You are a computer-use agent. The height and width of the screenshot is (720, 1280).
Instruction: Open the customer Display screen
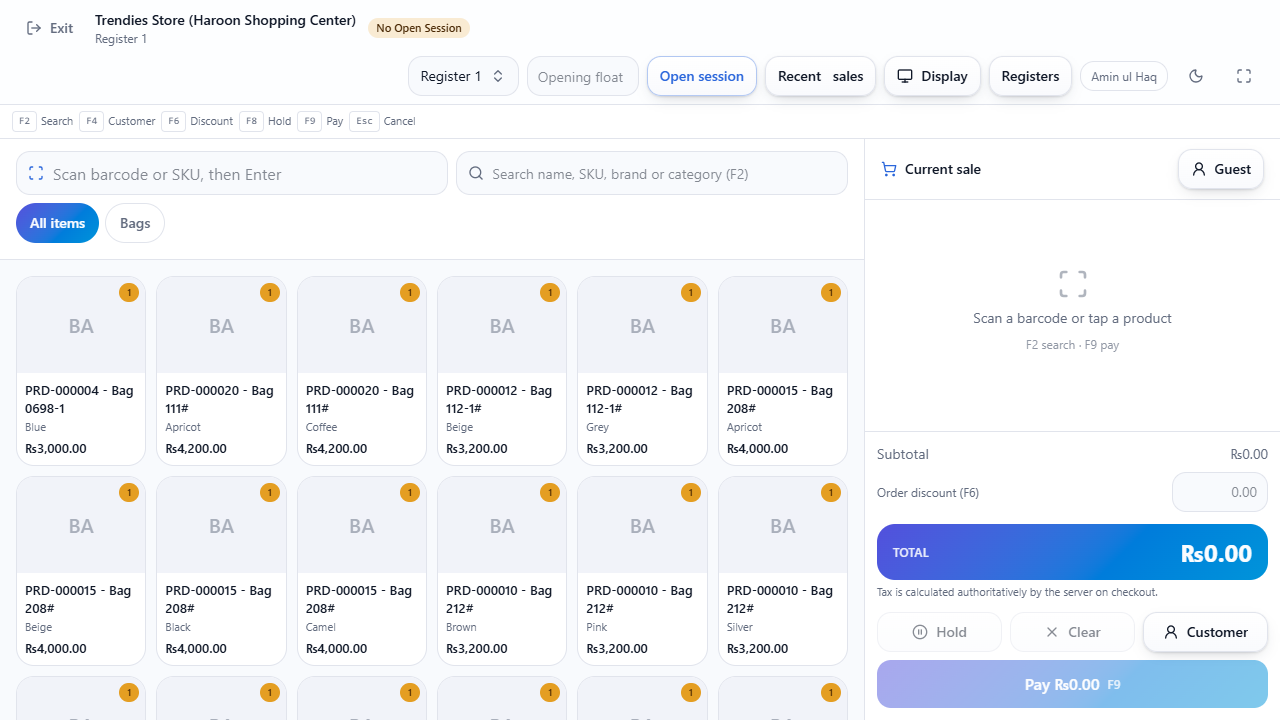pos(932,76)
